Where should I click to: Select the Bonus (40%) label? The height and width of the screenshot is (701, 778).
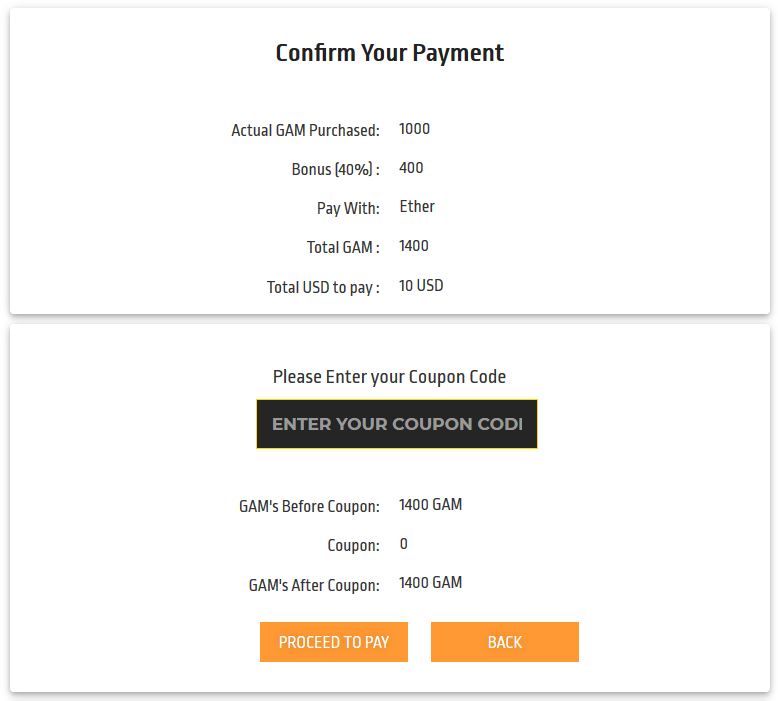click(x=335, y=169)
